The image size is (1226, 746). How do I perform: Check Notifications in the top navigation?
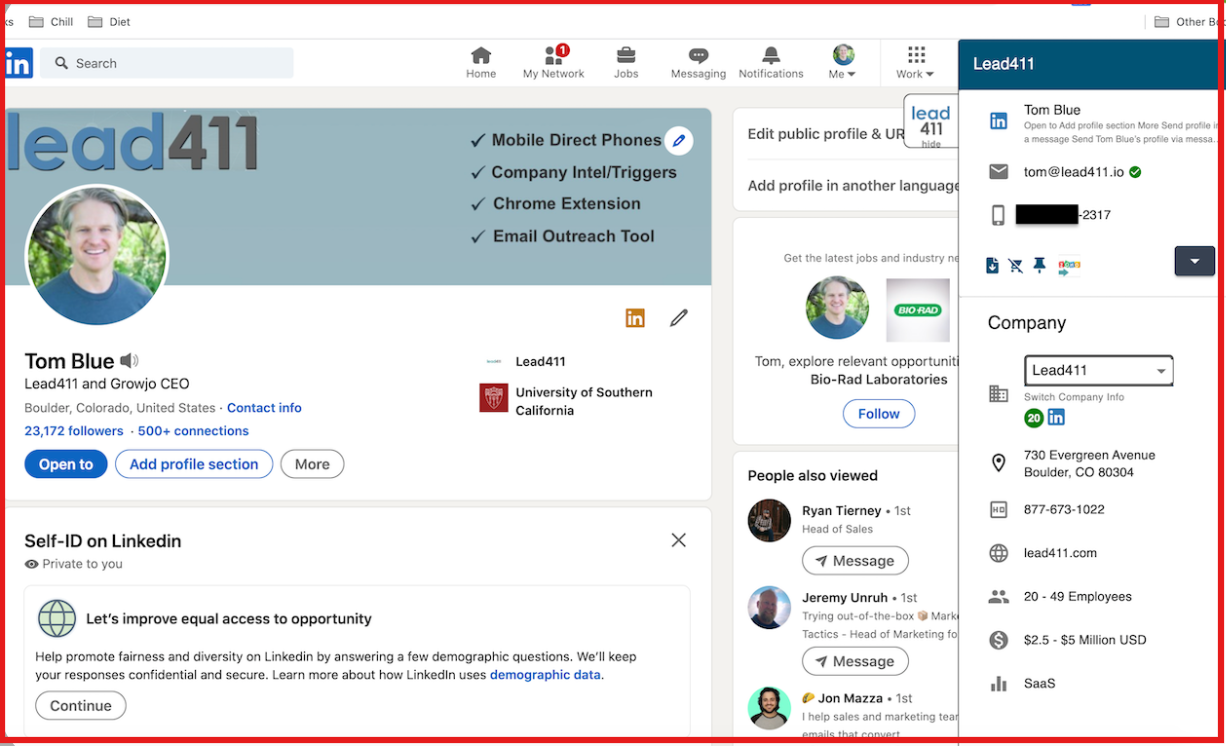[770, 61]
